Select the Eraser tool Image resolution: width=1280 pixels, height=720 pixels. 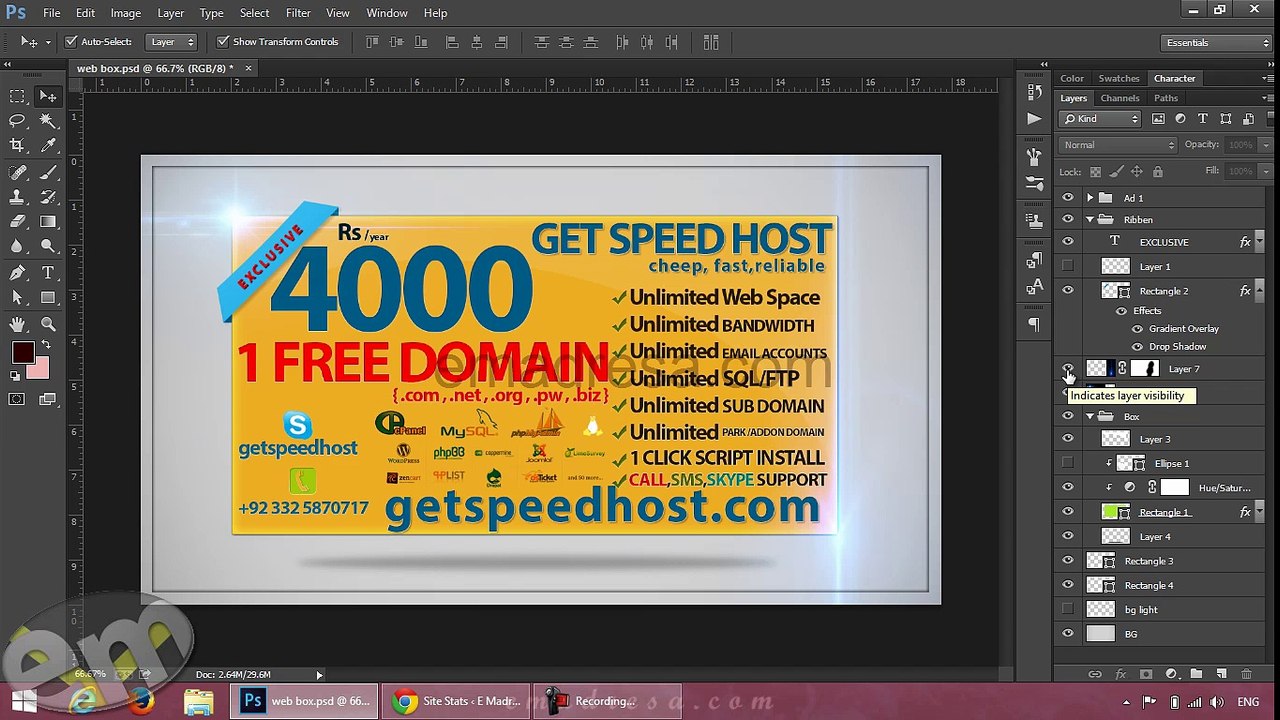click(x=17, y=221)
